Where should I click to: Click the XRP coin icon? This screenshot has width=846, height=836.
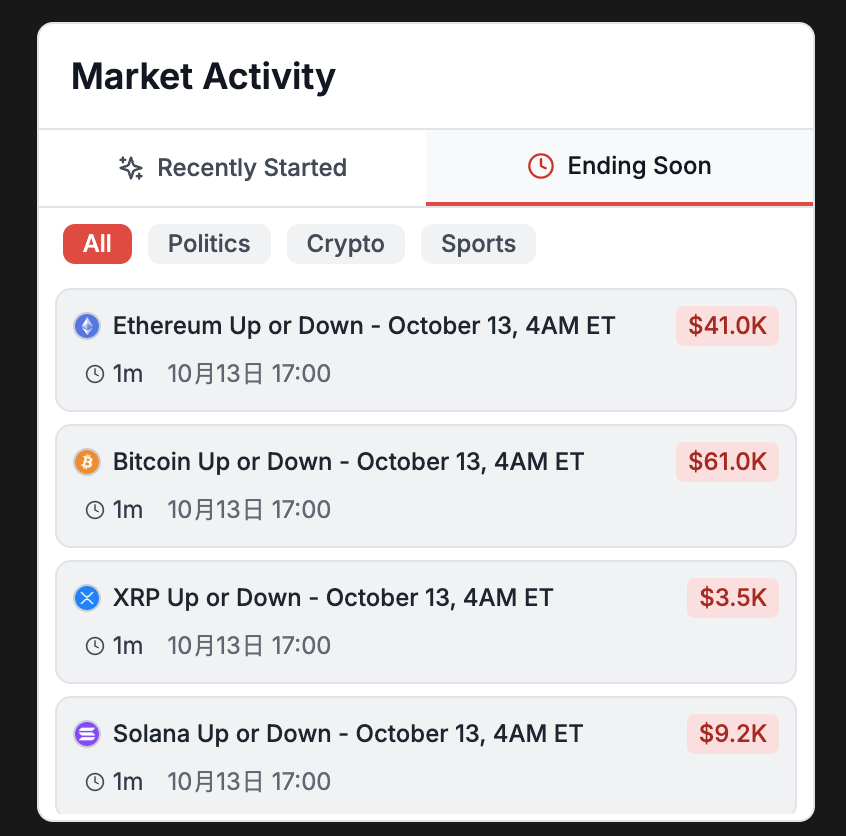click(x=87, y=597)
